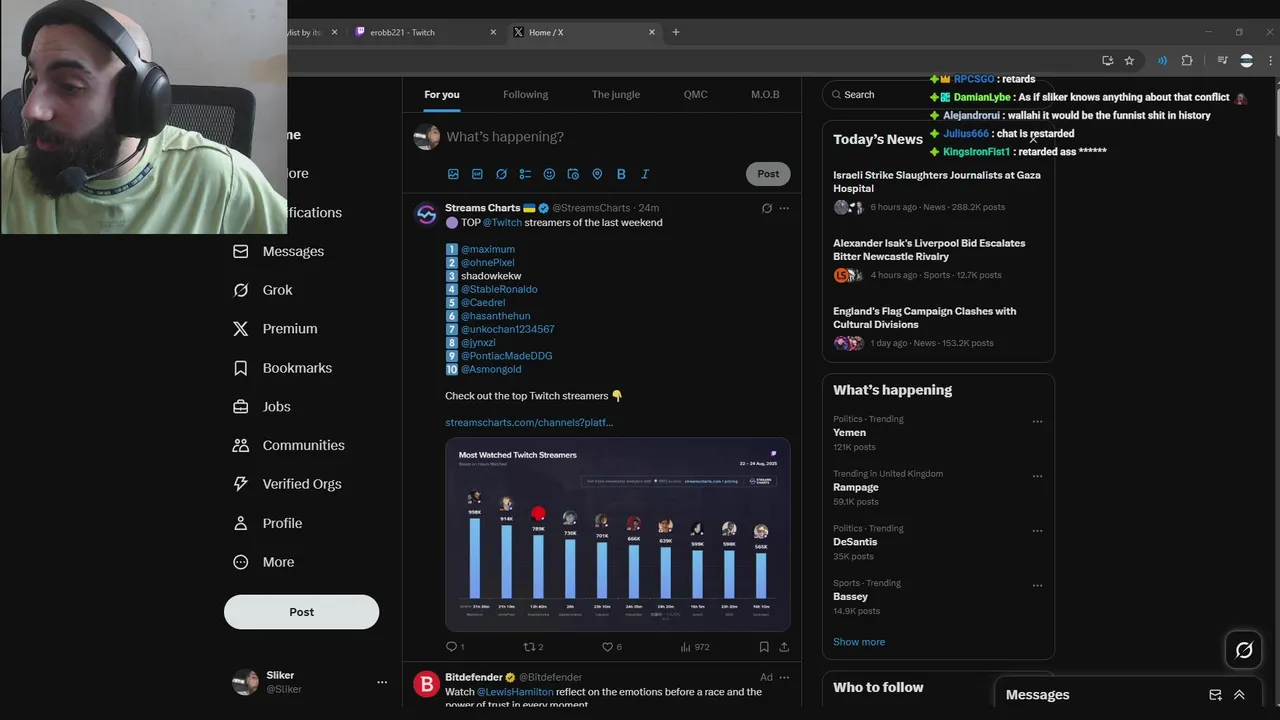Like the Streams Charts post
This screenshot has width=1280, height=720.
click(611, 647)
